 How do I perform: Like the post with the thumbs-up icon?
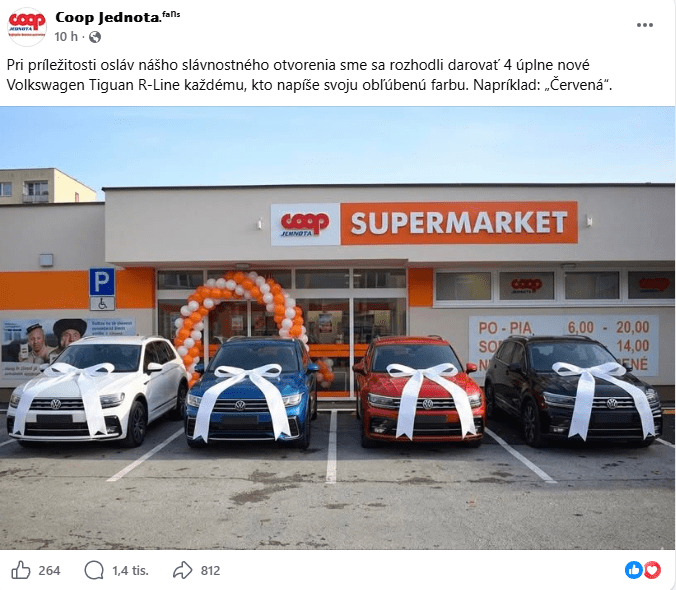pos(21,570)
